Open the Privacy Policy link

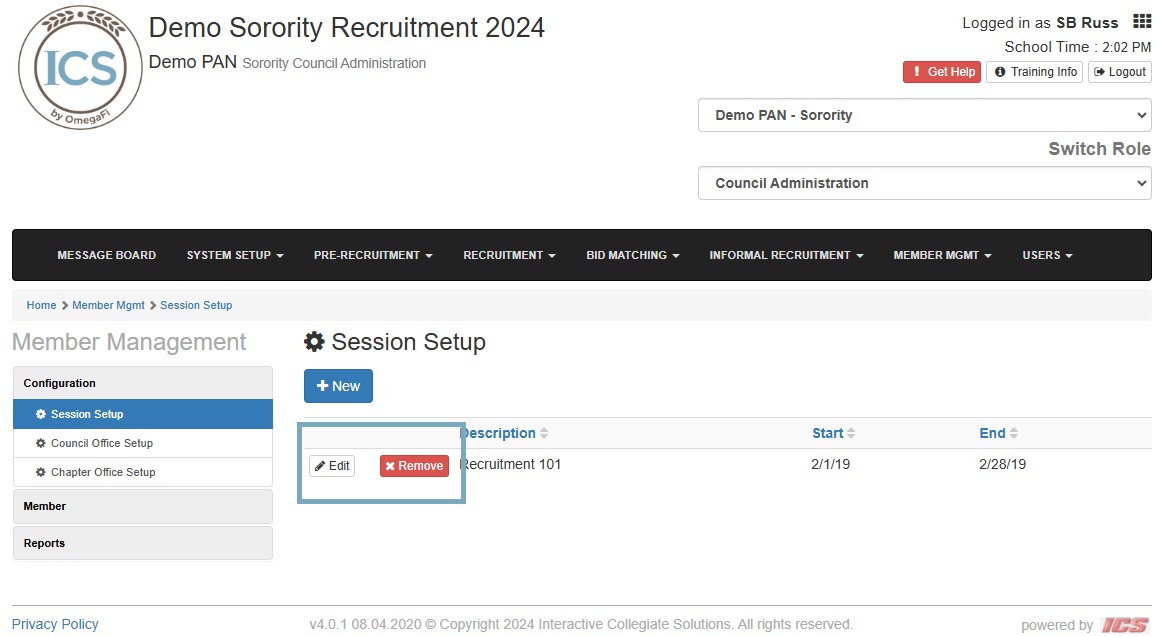[55, 624]
